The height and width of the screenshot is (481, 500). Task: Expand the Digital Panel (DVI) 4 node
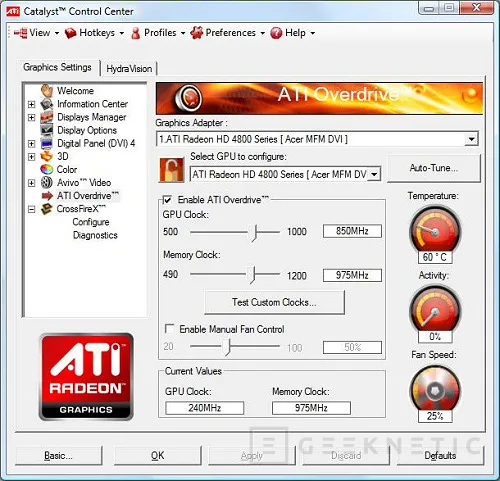(x=31, y=144)
